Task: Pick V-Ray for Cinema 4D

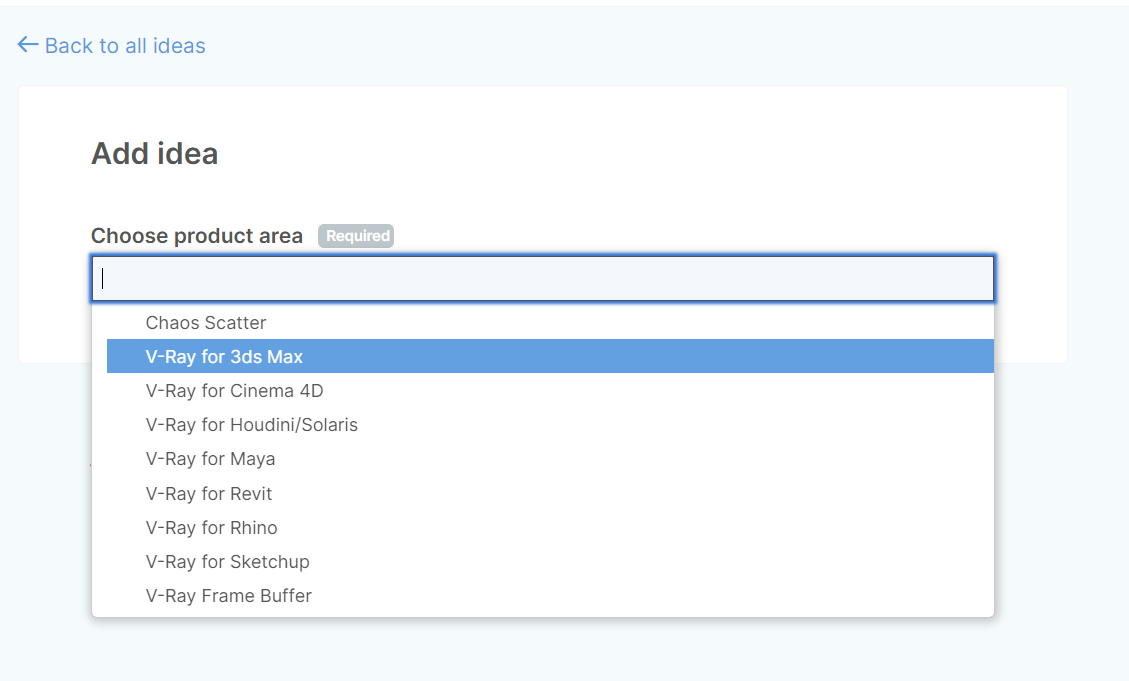Action: 550,390
